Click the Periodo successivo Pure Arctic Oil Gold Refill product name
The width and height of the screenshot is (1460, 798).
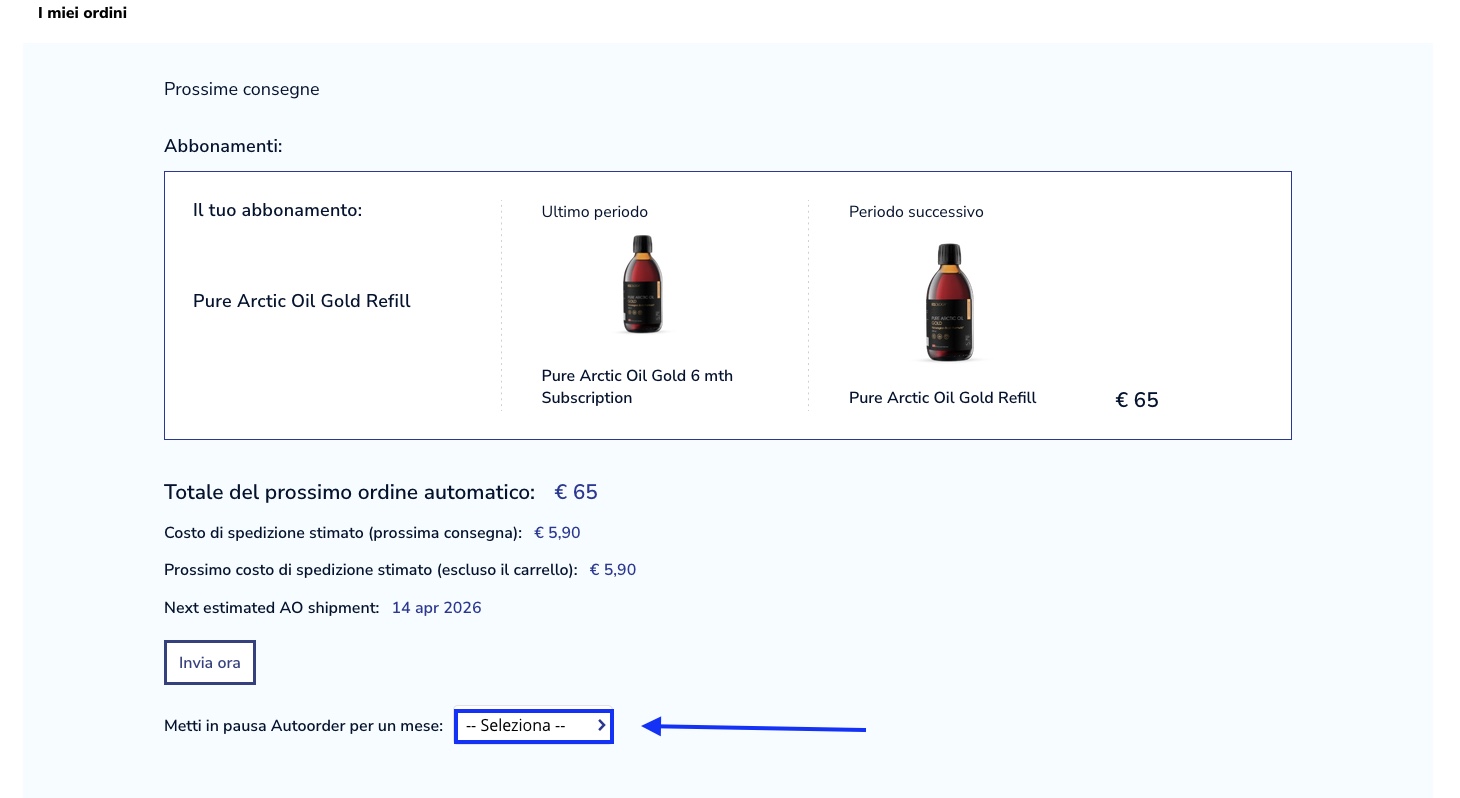(x=943, y=398)
